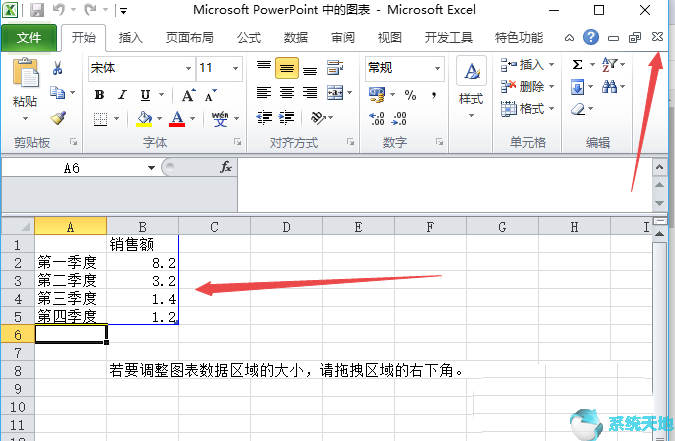Toggle middle vertical alignment

click(287, 68)
